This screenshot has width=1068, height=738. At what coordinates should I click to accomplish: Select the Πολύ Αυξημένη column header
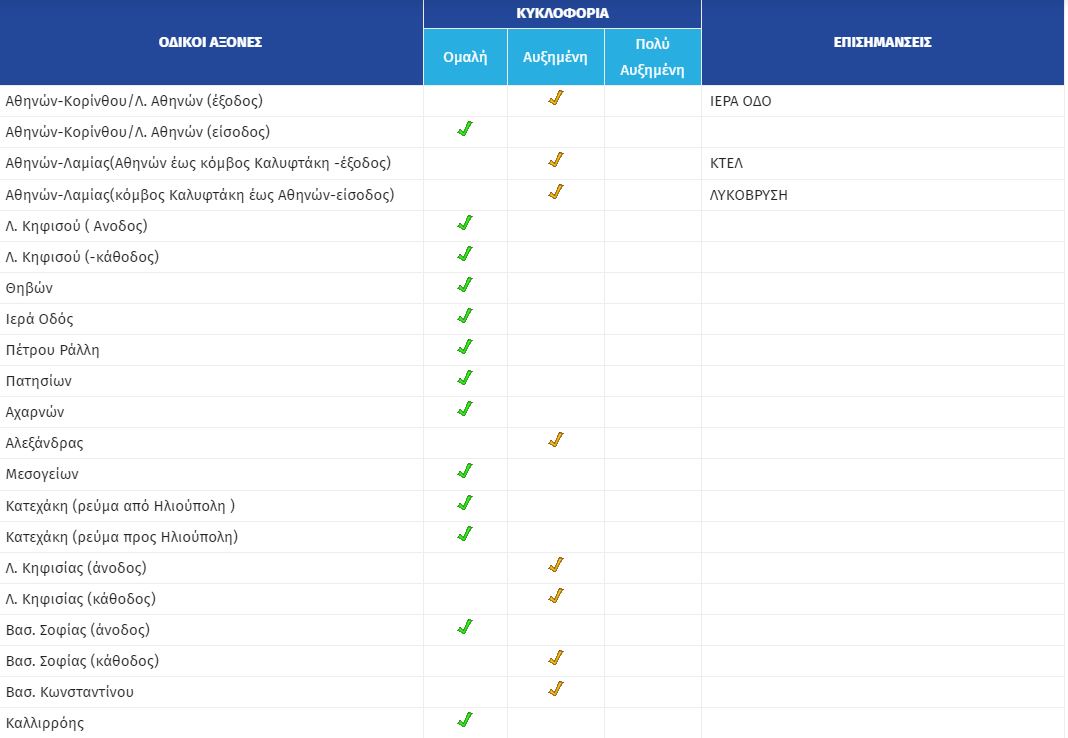(652, 57)
